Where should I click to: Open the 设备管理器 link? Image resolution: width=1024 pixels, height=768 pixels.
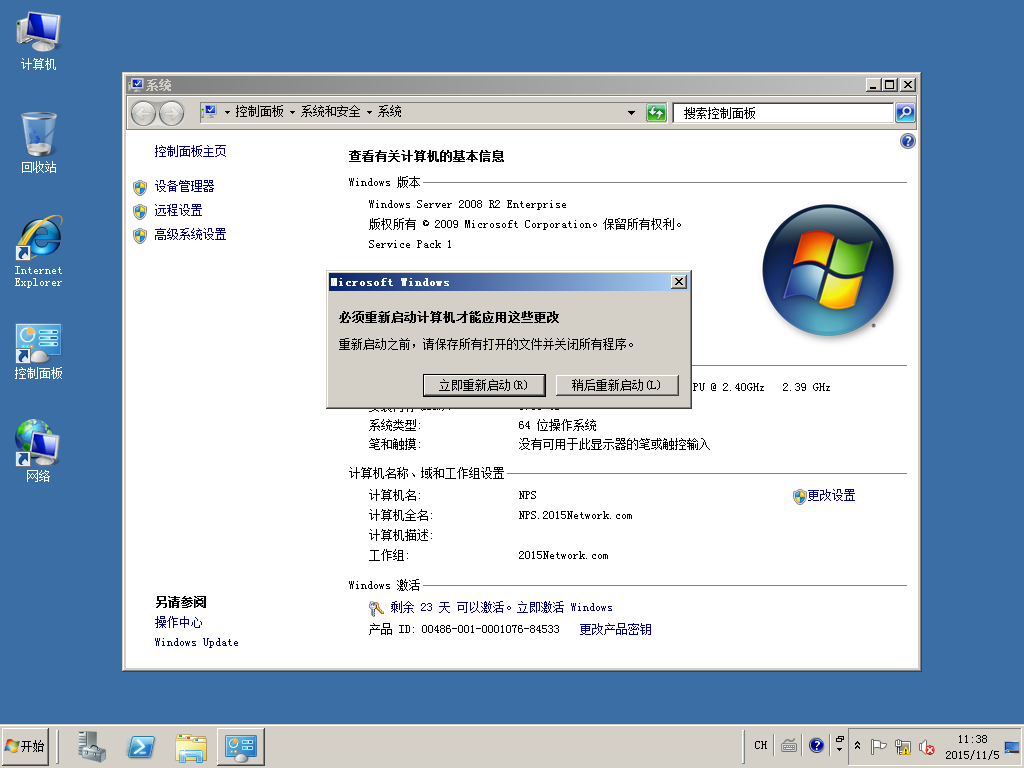tap(184, 187)
